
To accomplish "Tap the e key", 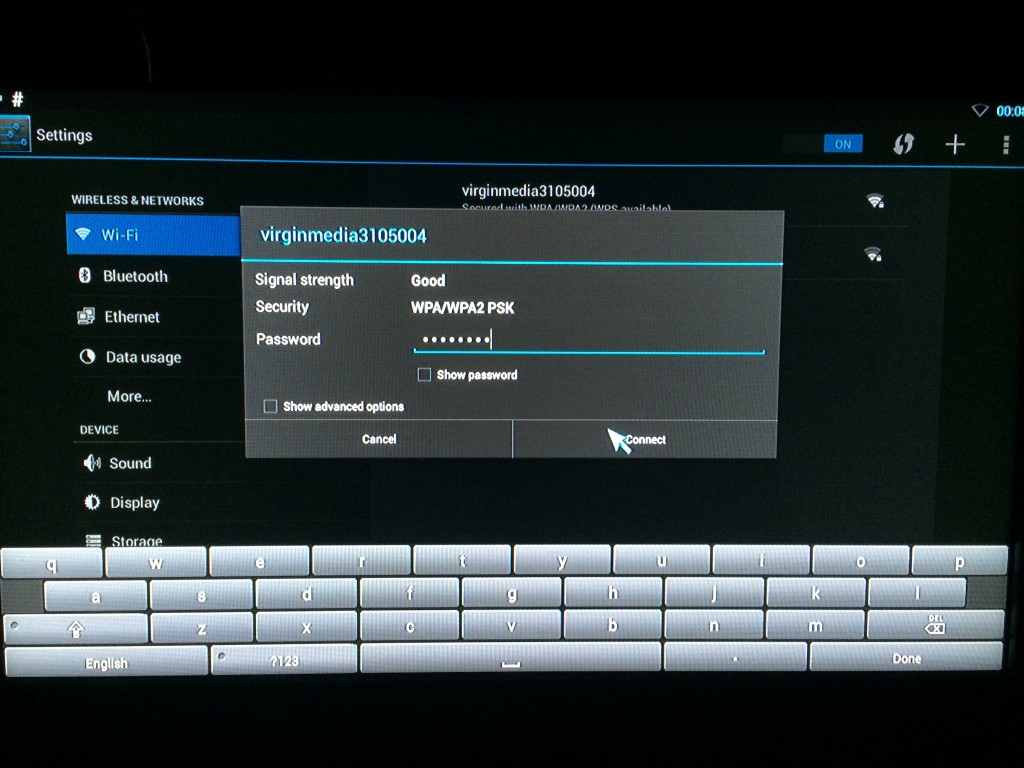I will tap(259, 562).
